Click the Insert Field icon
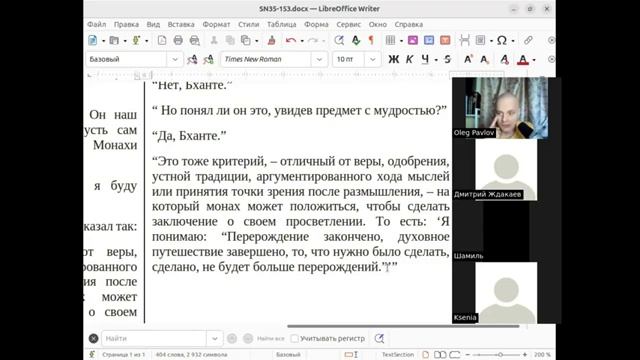Image resolution: width=640 pixels, height=360 pixels. 480,40
